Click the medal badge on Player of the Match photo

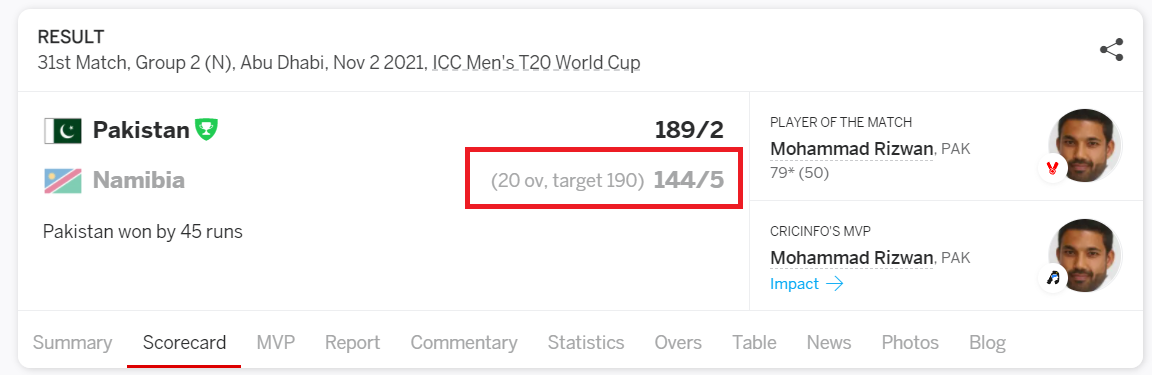point(1053,168)
